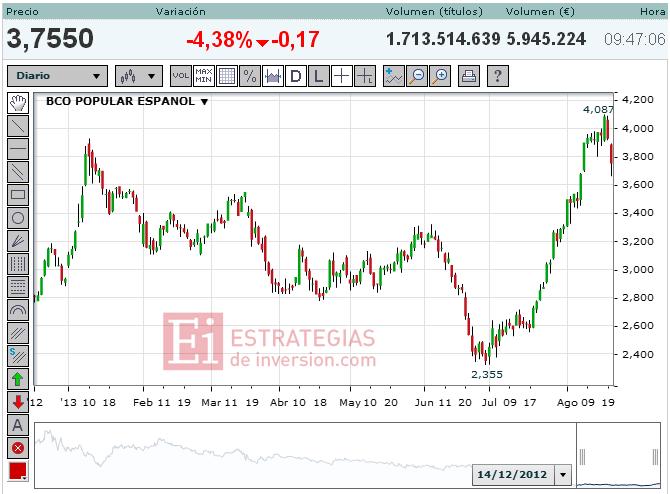
Task: Zoom out with minus magnifier
Action: [x=417, y=76]
